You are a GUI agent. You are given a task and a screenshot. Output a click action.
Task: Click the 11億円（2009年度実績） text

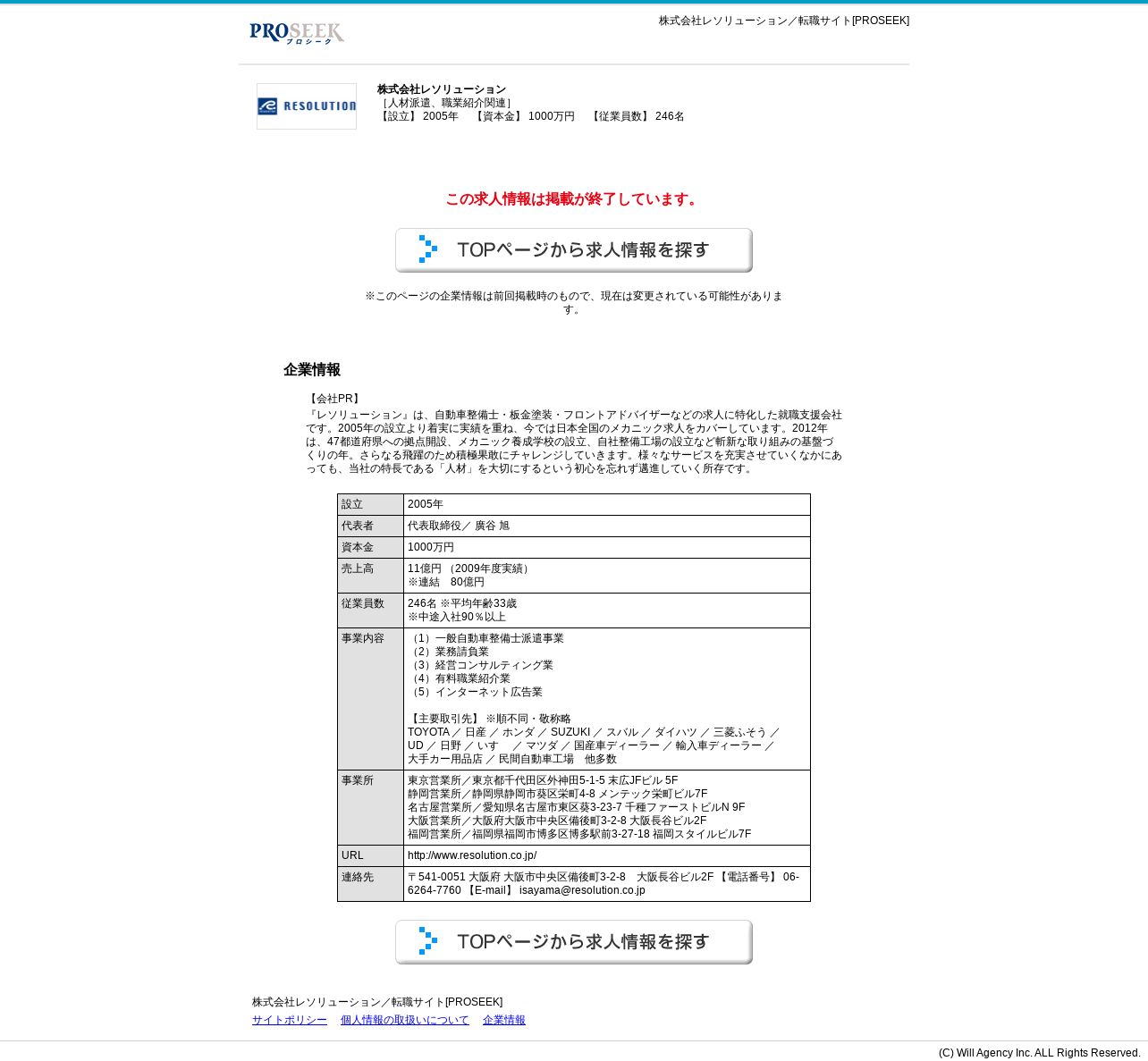(x=470, y=568)
